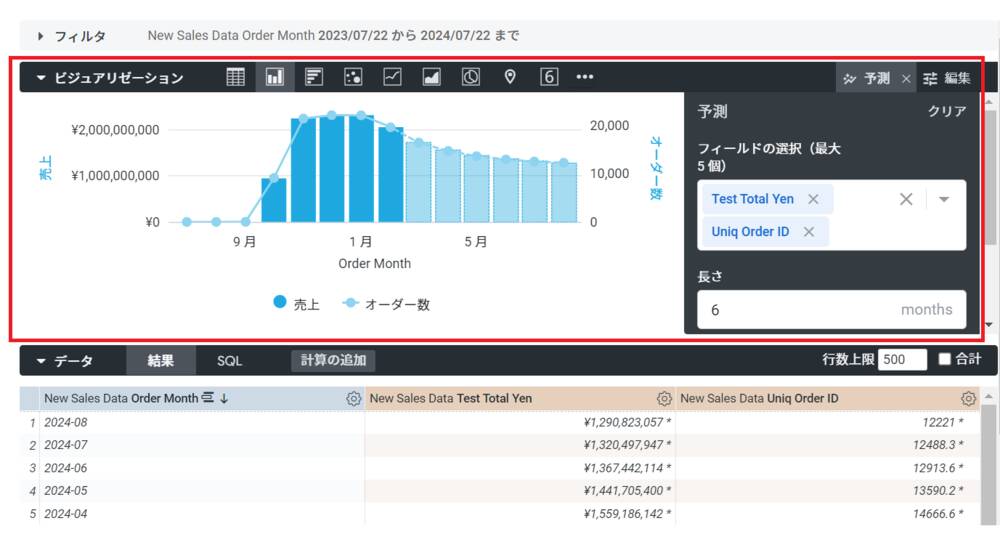Remove the Test Total Yen field chip
Viewport: 1000px width, 542px height.
813,199
